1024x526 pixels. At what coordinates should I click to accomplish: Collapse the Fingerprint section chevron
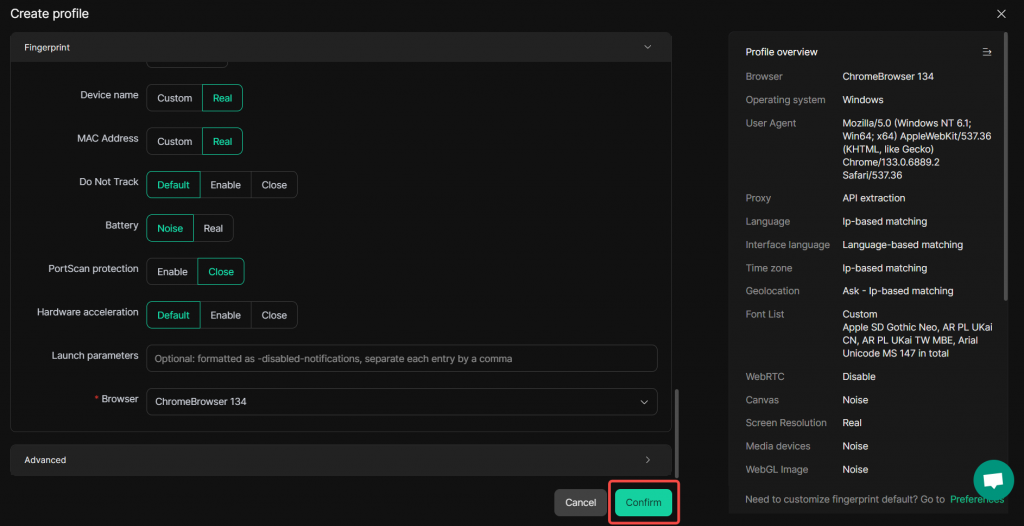[x=647, y=47]
